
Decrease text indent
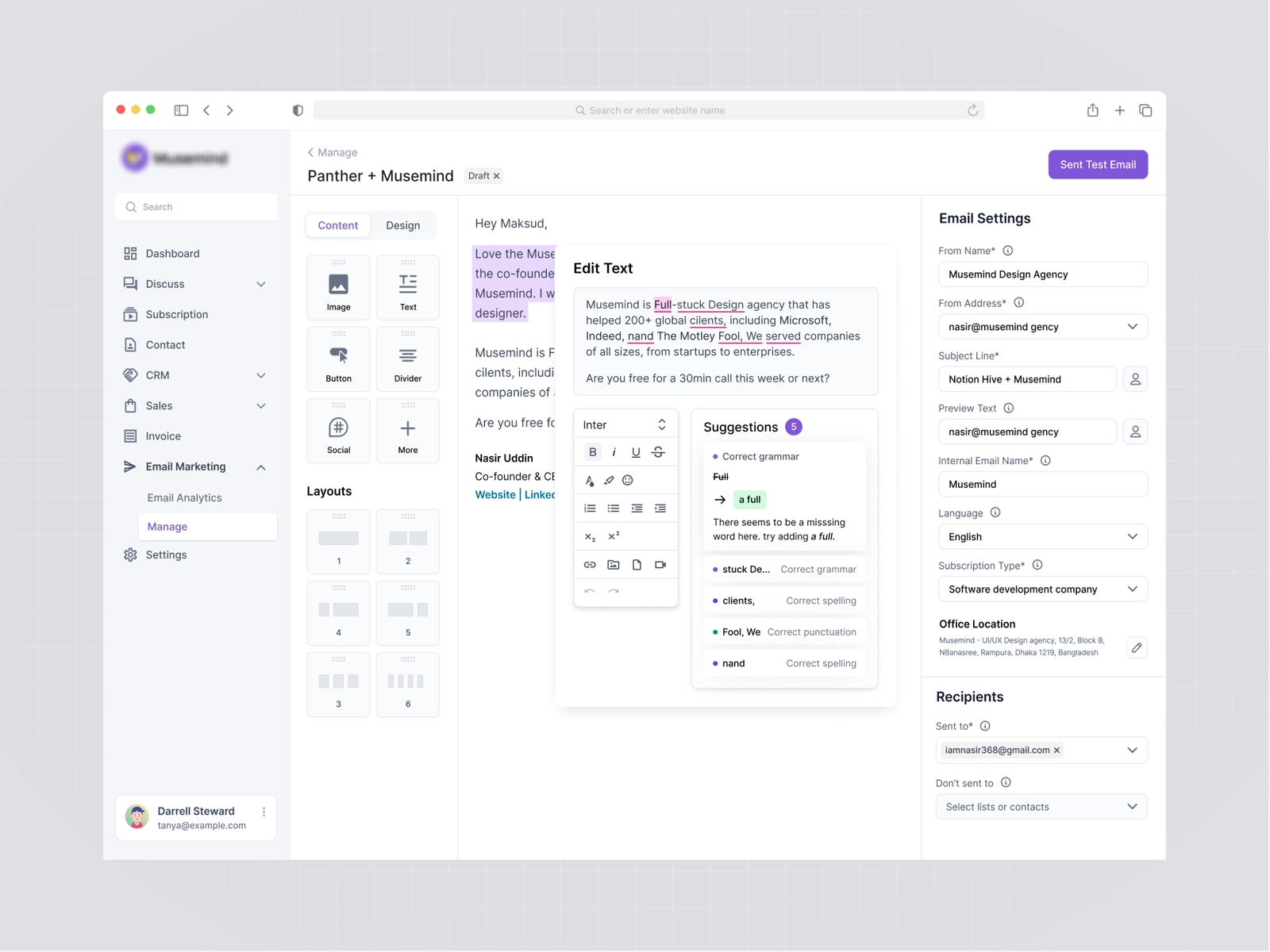[x=637, y=509]
